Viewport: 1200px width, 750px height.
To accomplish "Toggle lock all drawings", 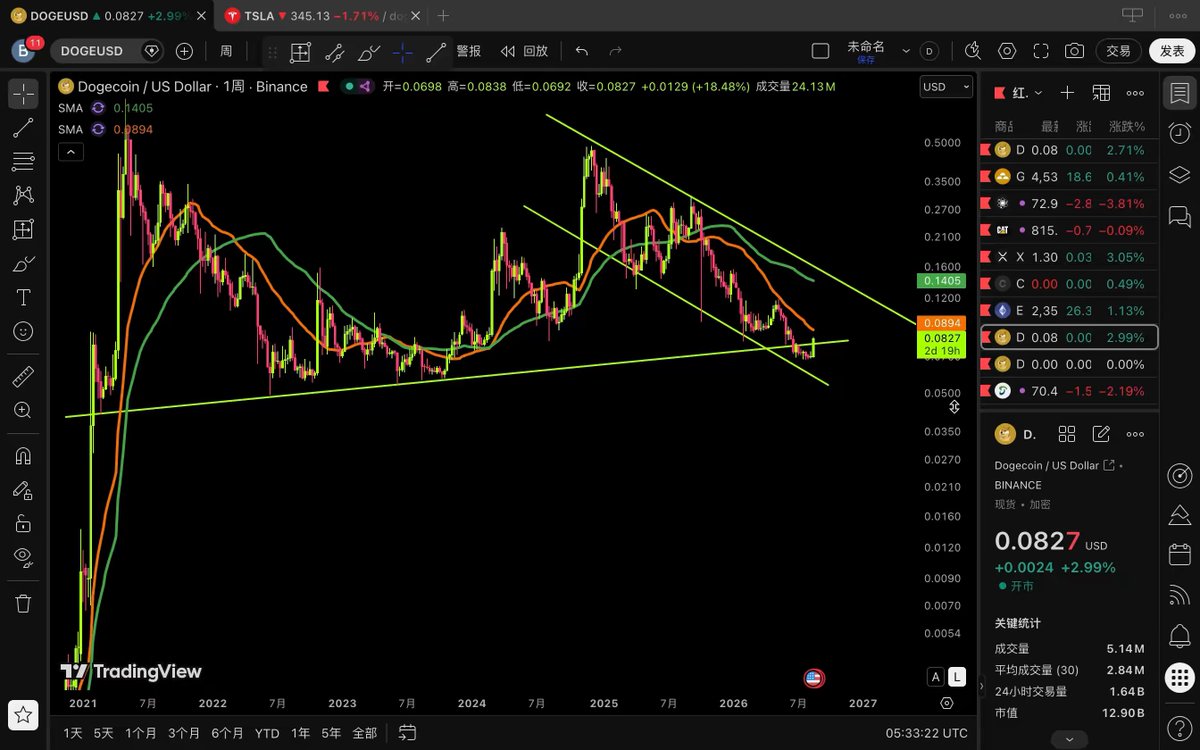I will coord(24,523).
